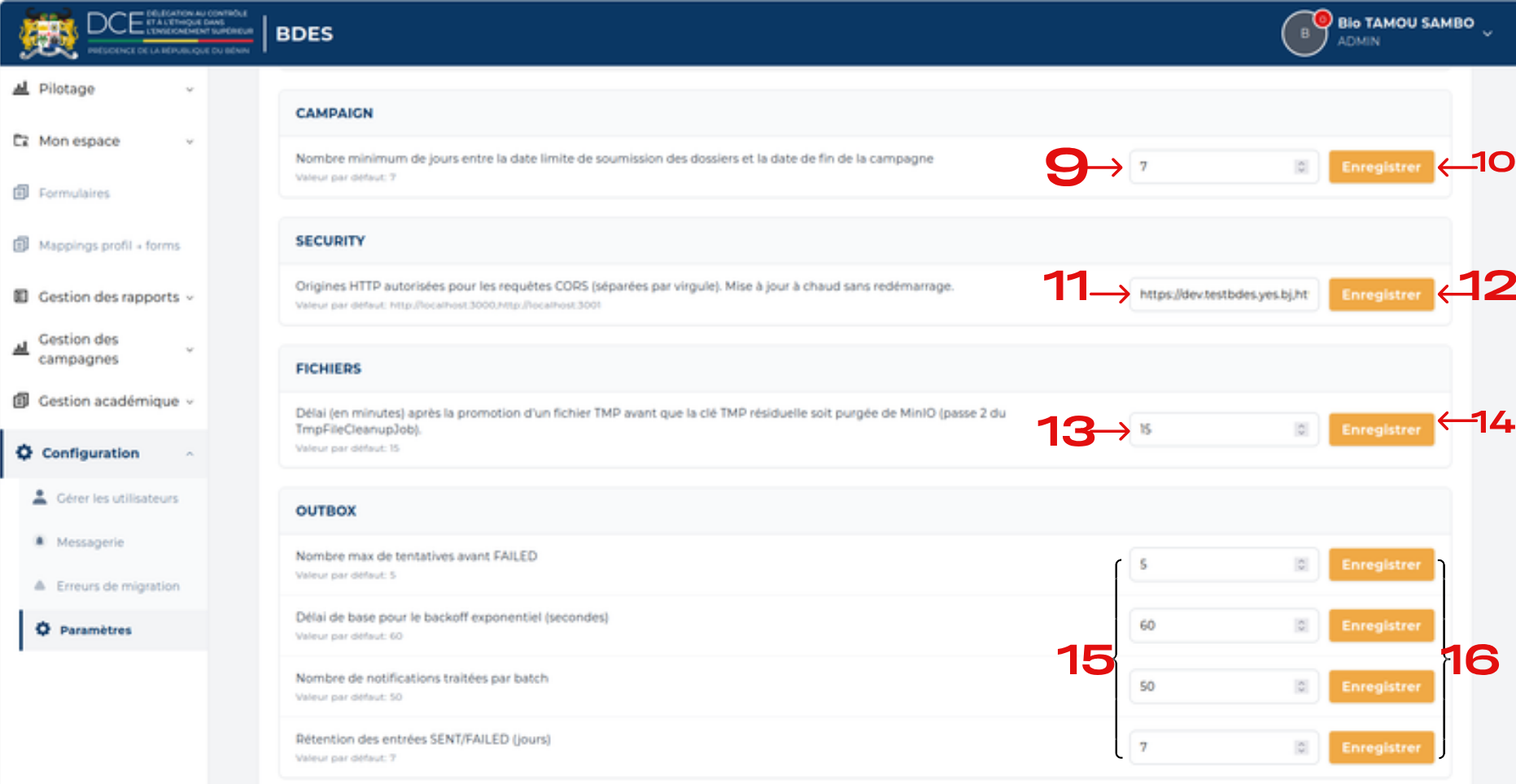Click the Paramètres gear icon
Screen dimensions: 1516x784
(43, 629)
